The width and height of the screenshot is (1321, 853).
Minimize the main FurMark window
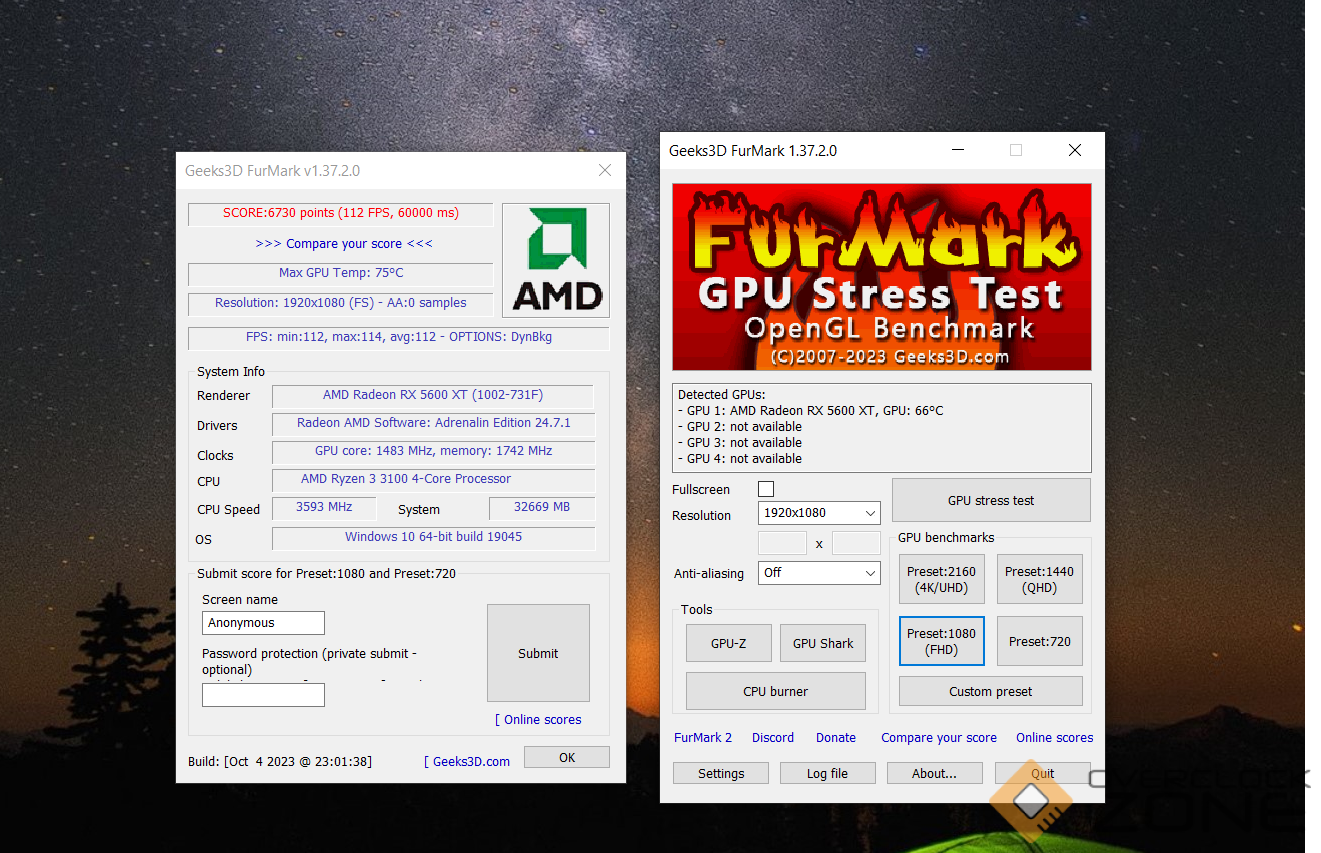(959, 151)
